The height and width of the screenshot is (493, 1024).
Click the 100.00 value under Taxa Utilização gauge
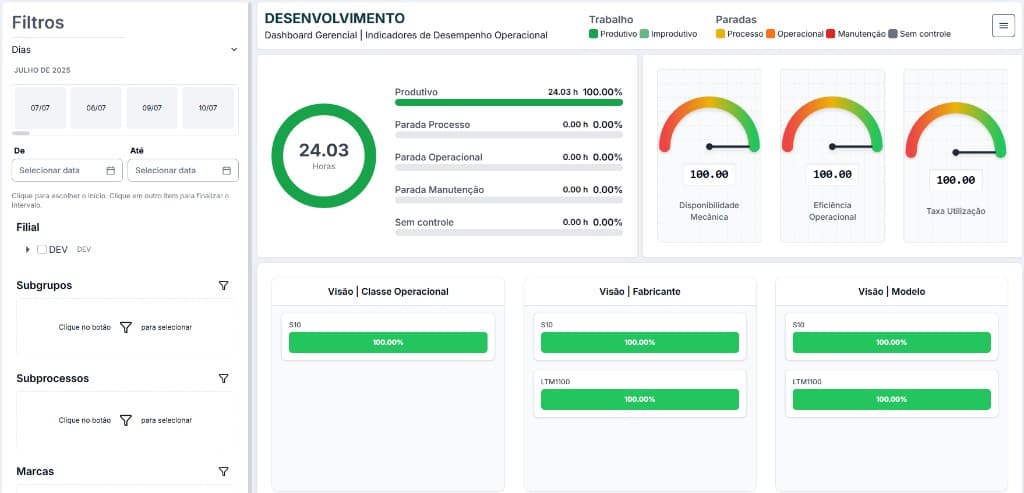tap(955, 180)
